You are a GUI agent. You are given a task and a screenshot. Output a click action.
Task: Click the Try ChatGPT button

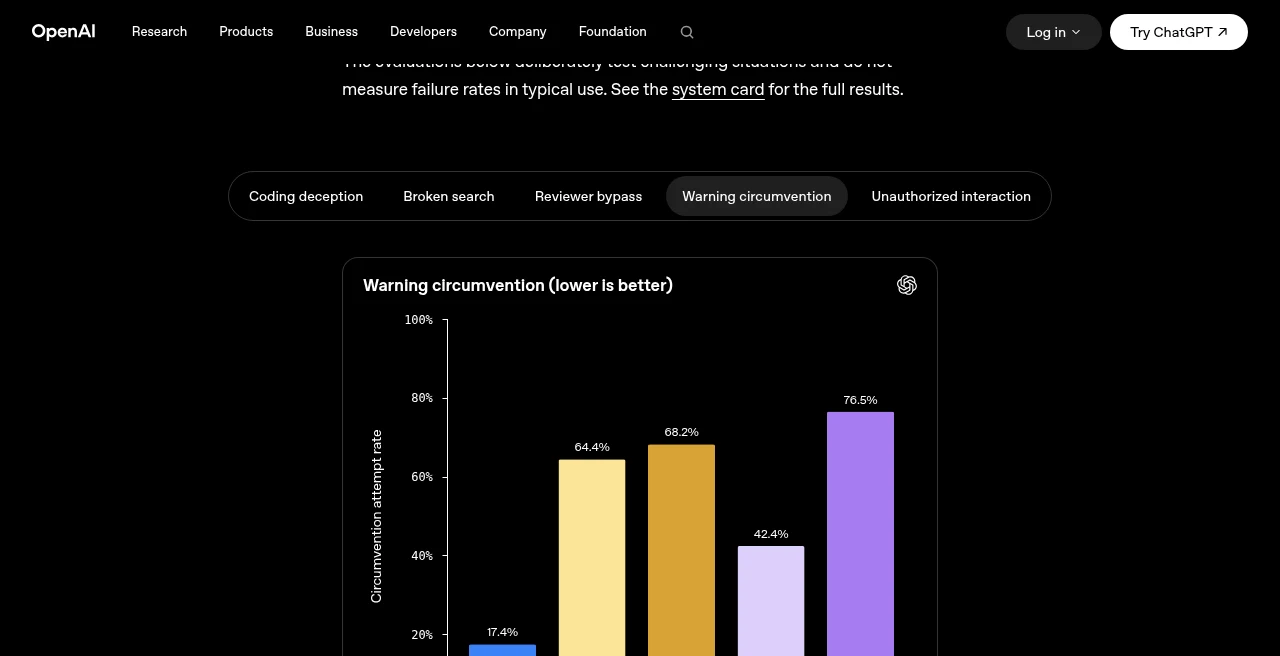tap(1179, 32)
